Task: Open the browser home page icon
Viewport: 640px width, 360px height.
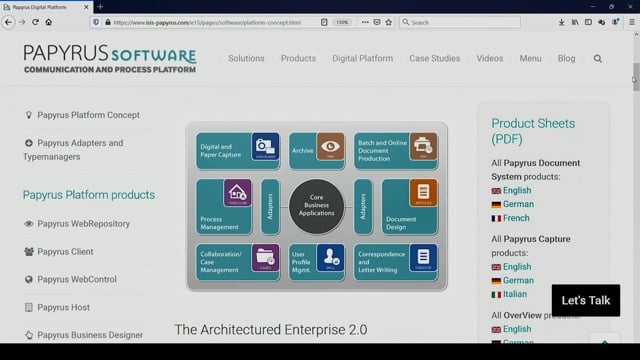Action: coord(49,22)
